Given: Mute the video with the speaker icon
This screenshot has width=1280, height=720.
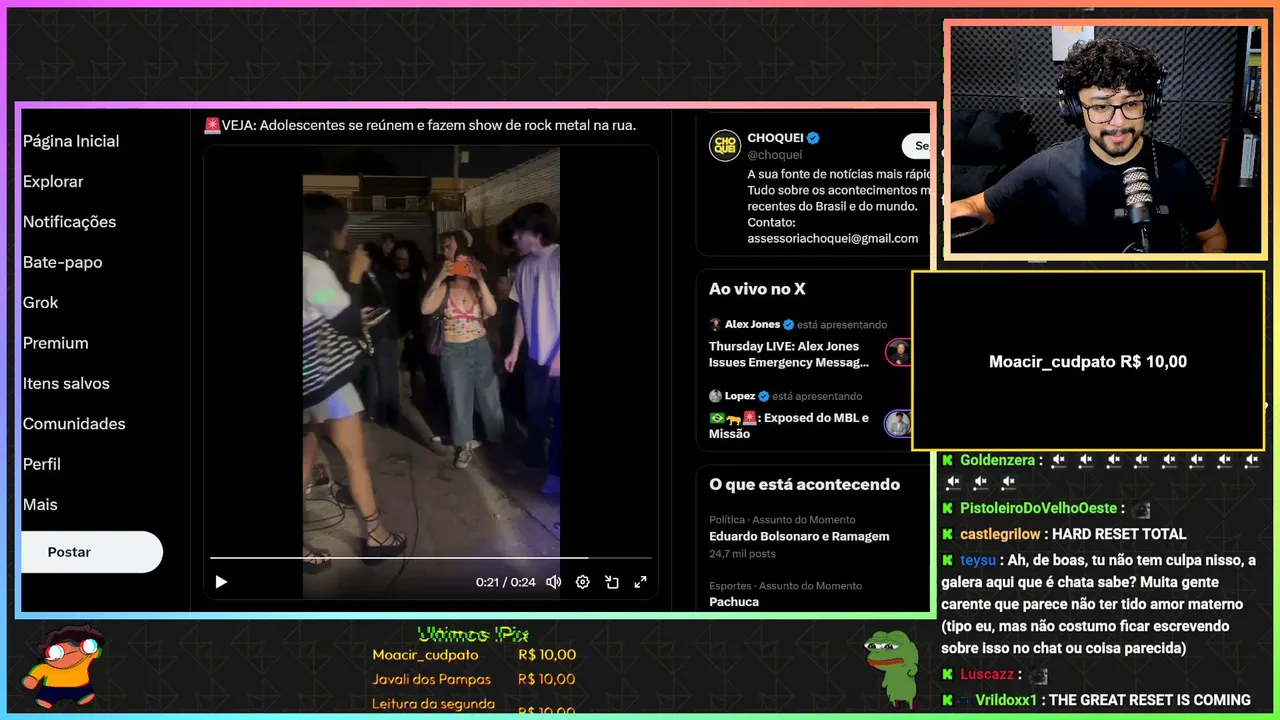Looking at the screenshot, I should 553,582.
